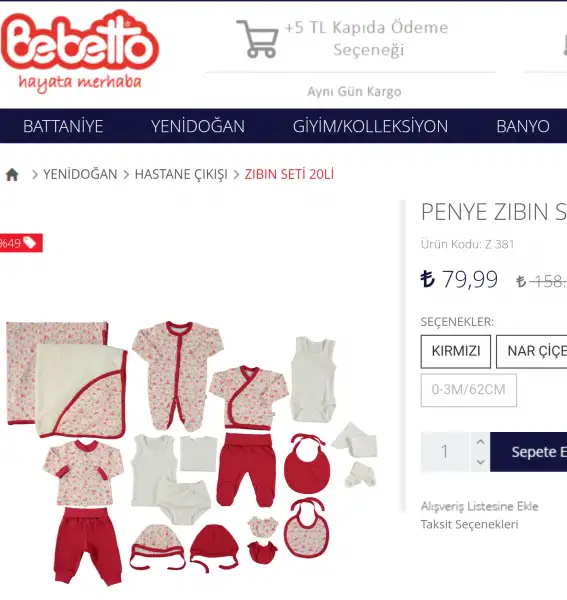The width and height of the screenshot is (567, 600).
Task: Click the shopping cart icon in header
Action: [257, 39]
